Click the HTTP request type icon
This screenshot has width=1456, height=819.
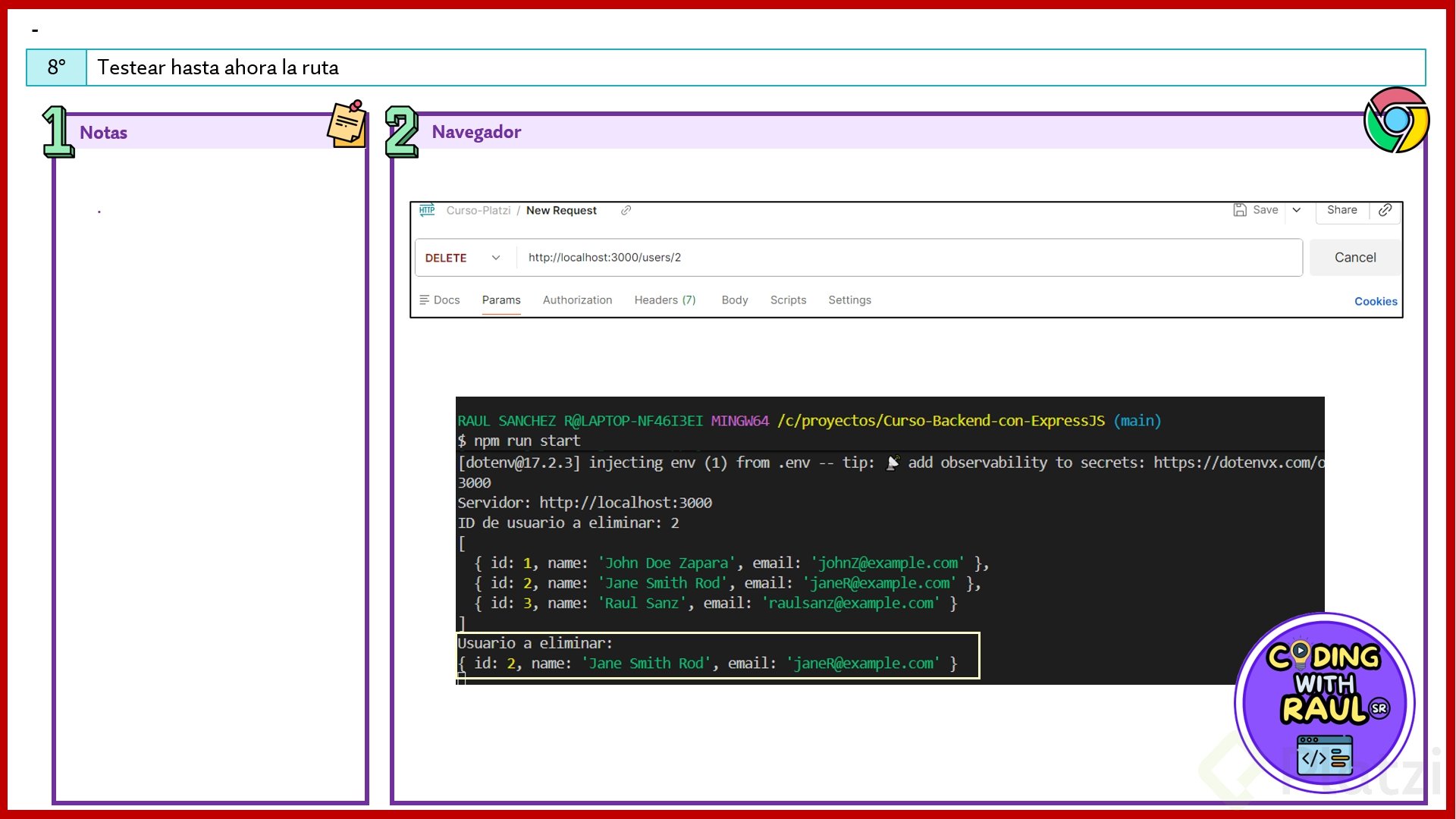pyautogui.click(x=427, y=210)
